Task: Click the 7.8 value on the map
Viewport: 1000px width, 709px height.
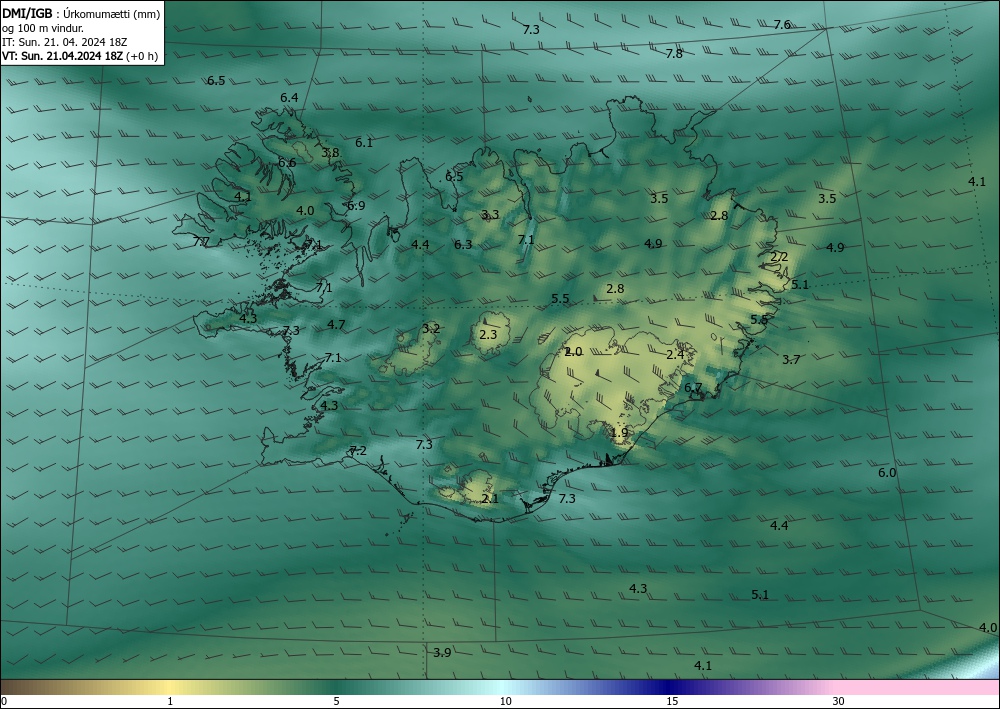Action: [674, 54]
